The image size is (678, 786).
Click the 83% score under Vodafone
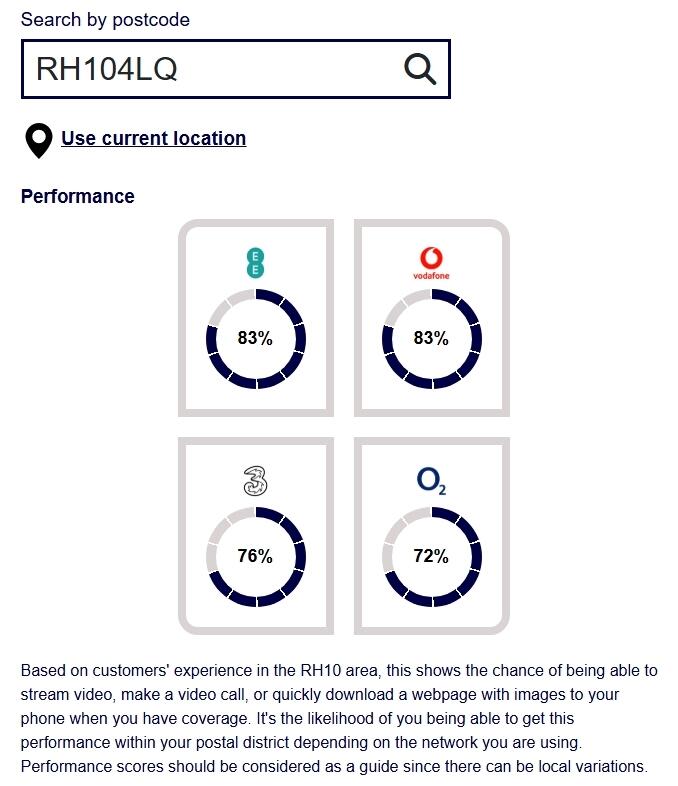pyautogui.click(x=431, y=338)
